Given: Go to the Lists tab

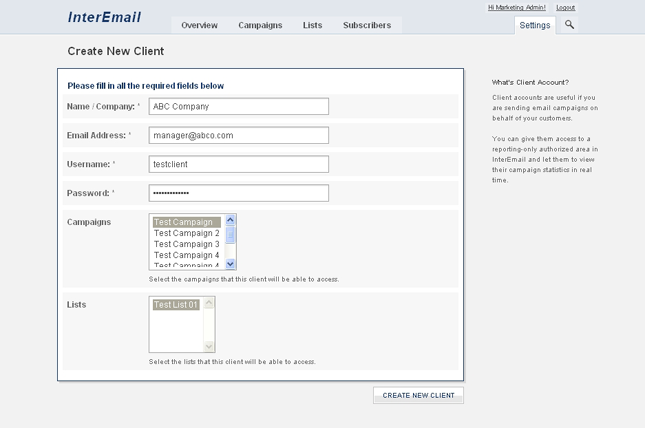Looking at the screenshot, I should [313, 25].
